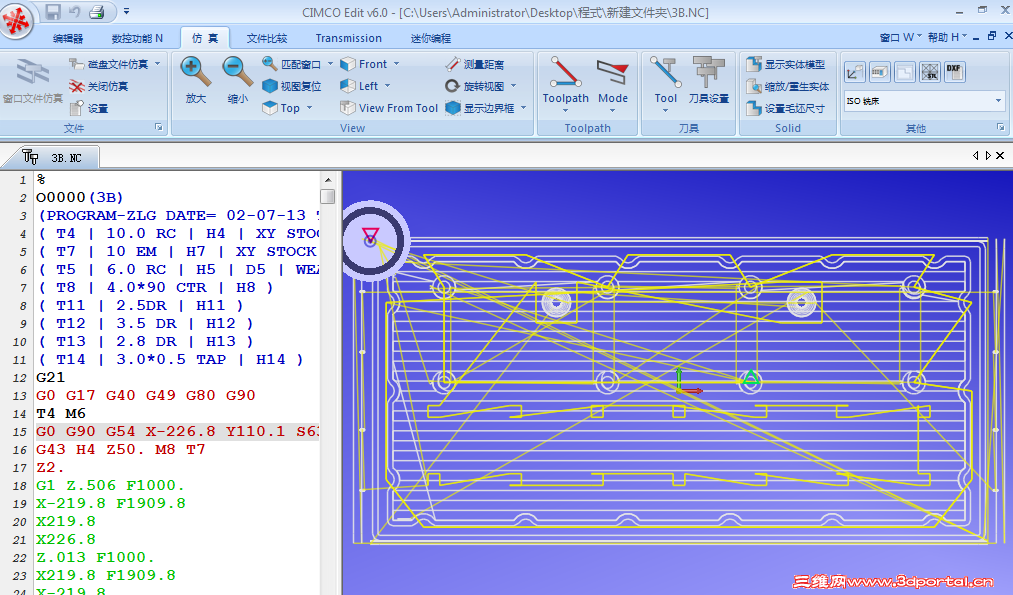Click the CIMCO application logo button
Screen dimensions: 1013x595
pyautogui.click(x=16, y=20)
